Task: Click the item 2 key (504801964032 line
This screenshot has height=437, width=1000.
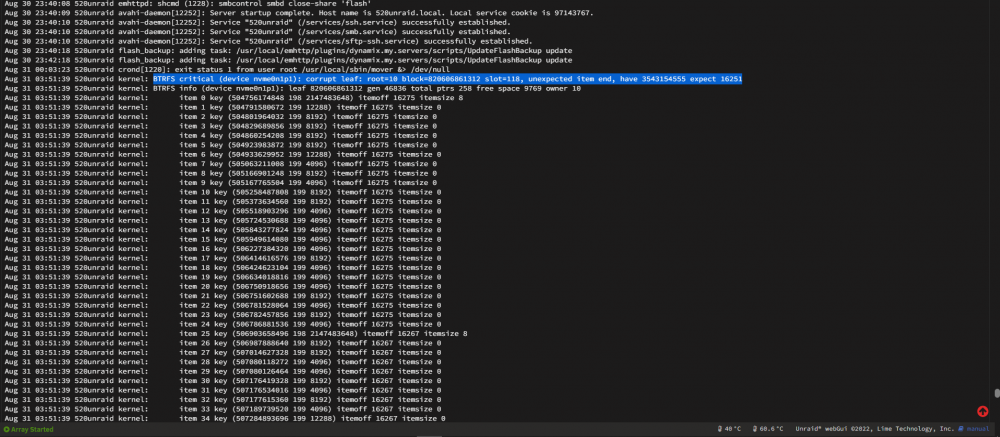Action: click(x=221, y=117)
